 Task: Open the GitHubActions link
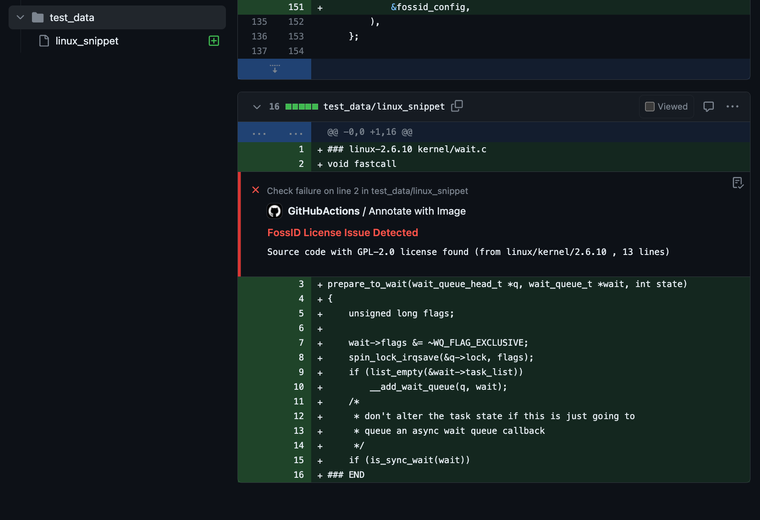point(323,211)
